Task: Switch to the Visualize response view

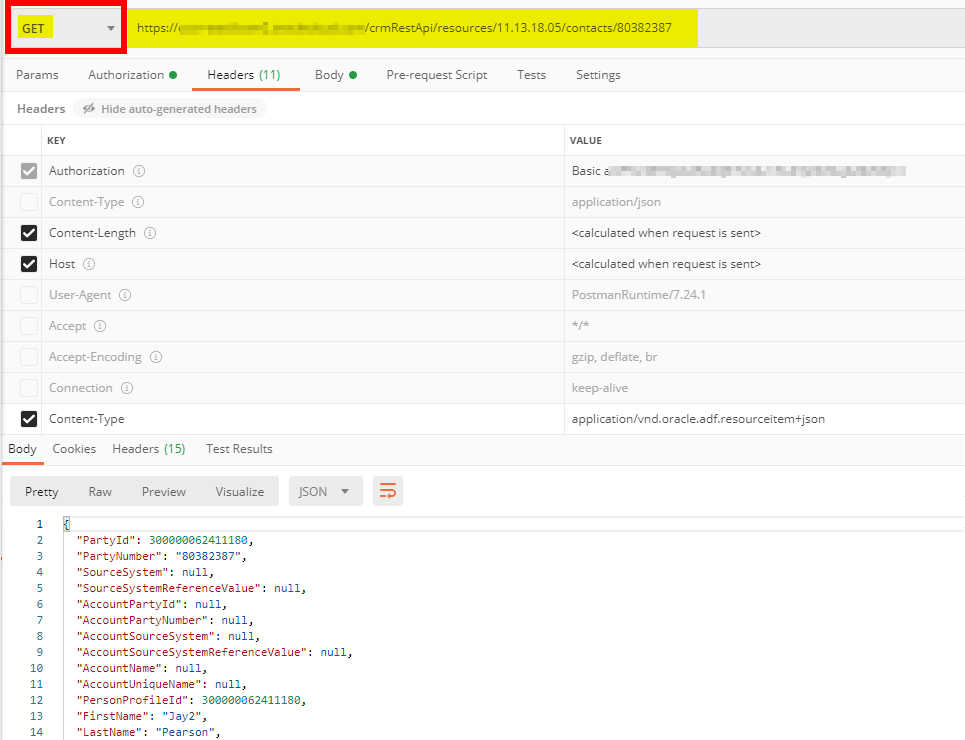Action: point(240,491)
